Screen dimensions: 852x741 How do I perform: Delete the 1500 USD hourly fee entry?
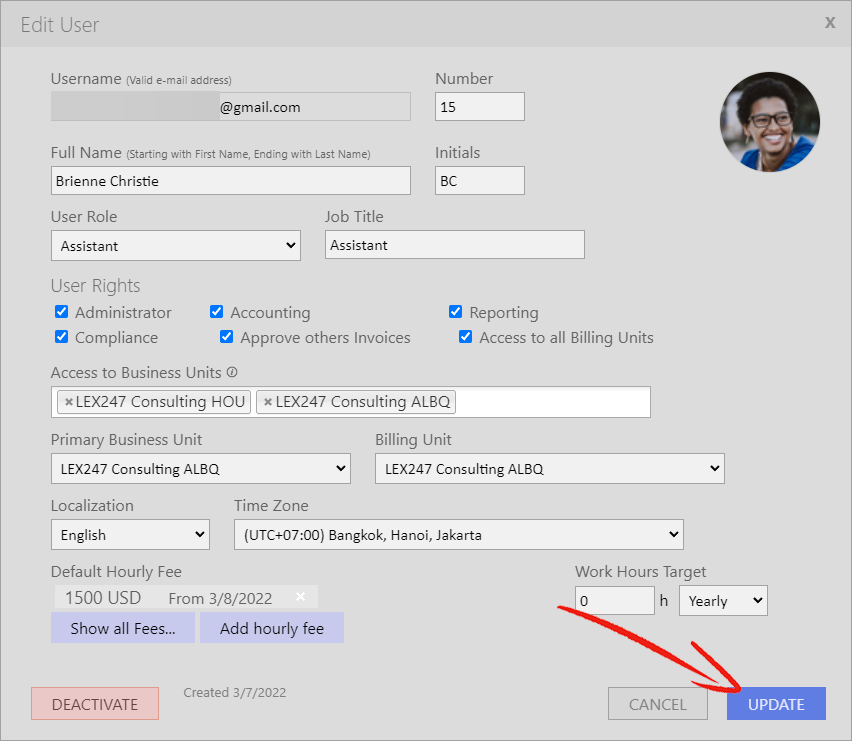300,596
